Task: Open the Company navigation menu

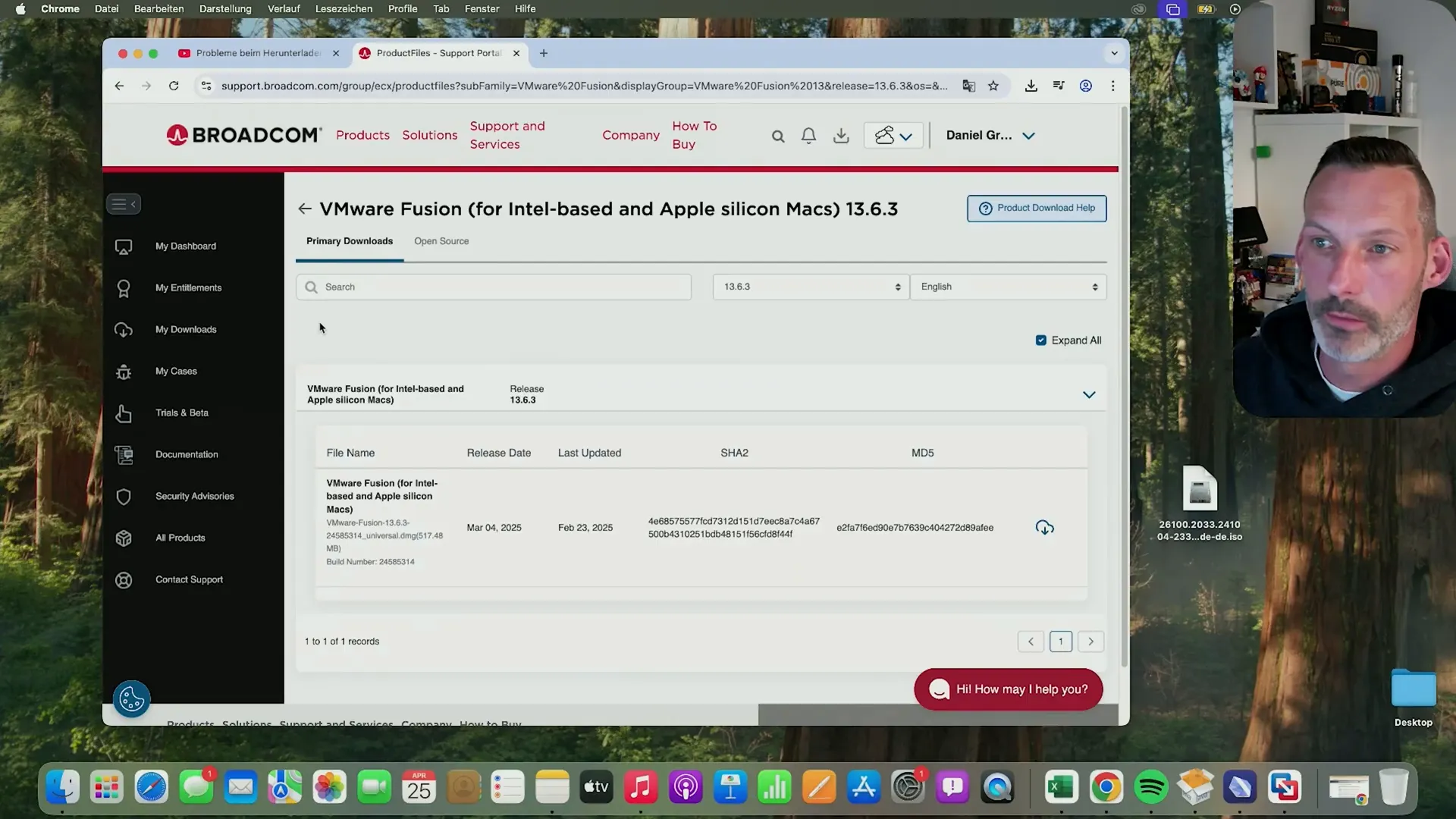Action: pos(631,135)
